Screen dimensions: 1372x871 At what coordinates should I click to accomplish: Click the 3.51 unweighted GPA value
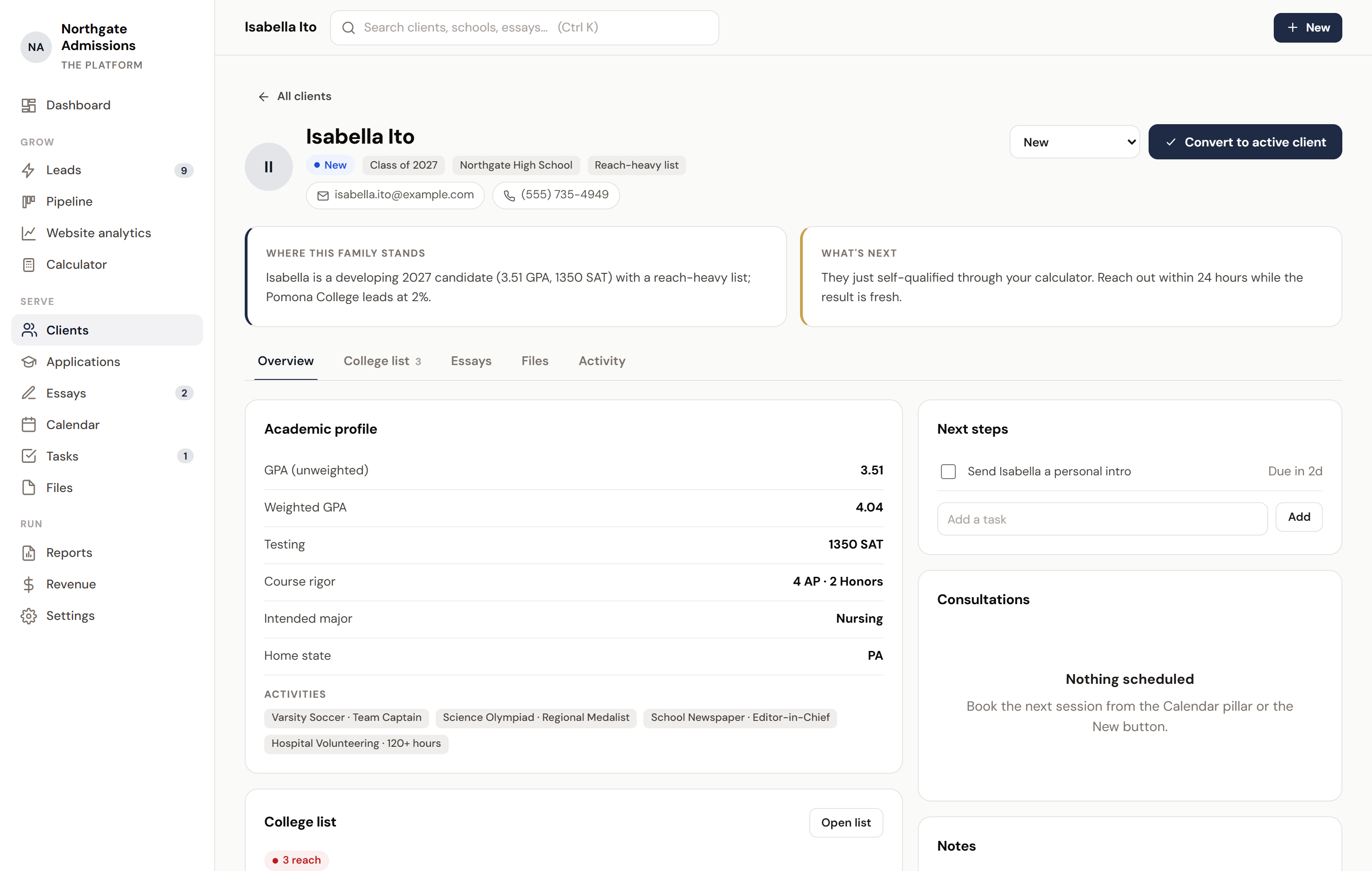(871, 471)
